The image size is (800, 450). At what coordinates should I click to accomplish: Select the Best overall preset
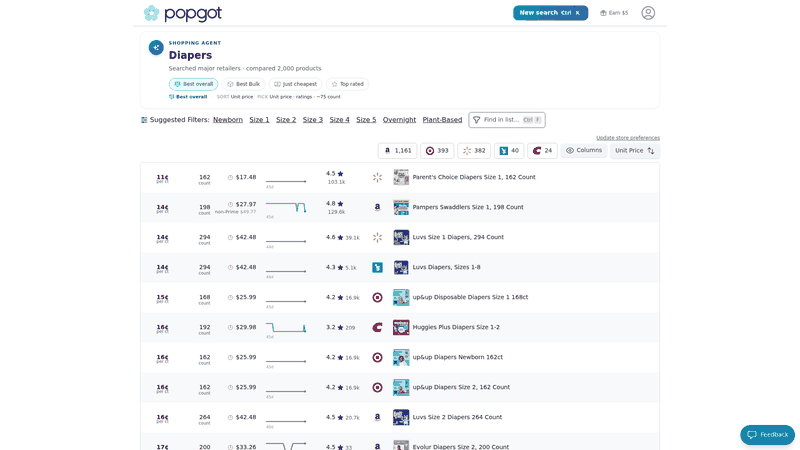193,84
